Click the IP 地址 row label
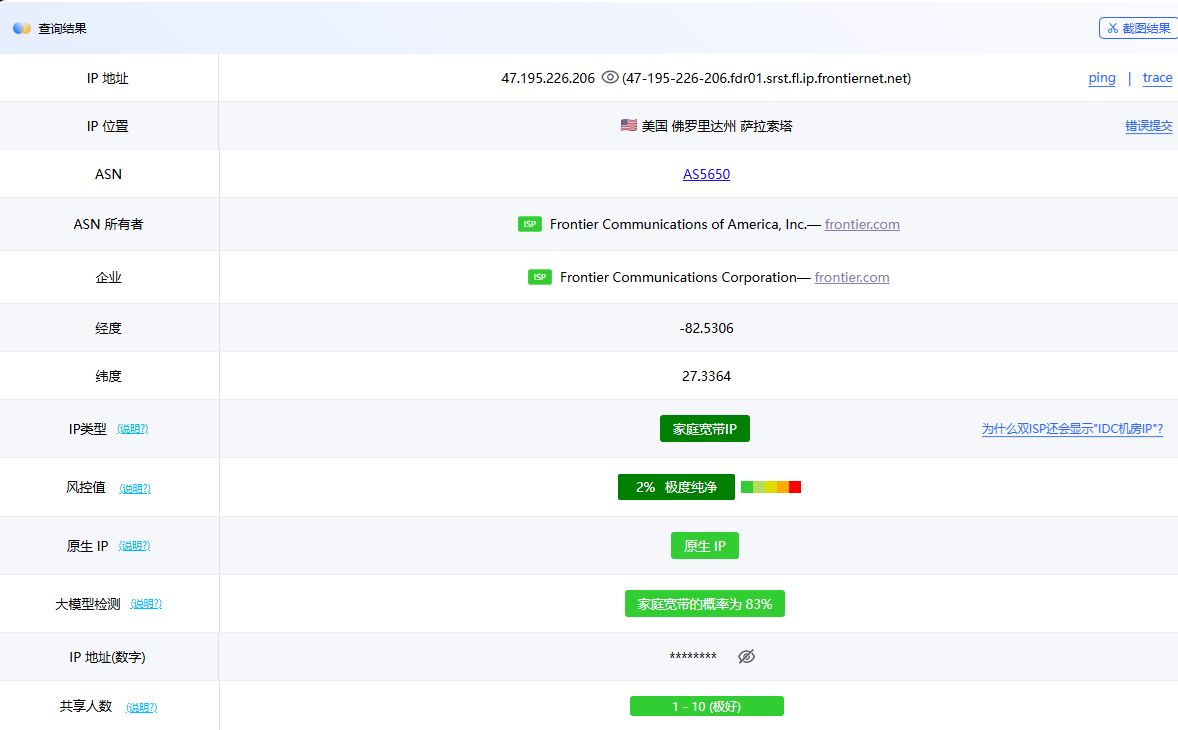 click(x=107, y=78)
